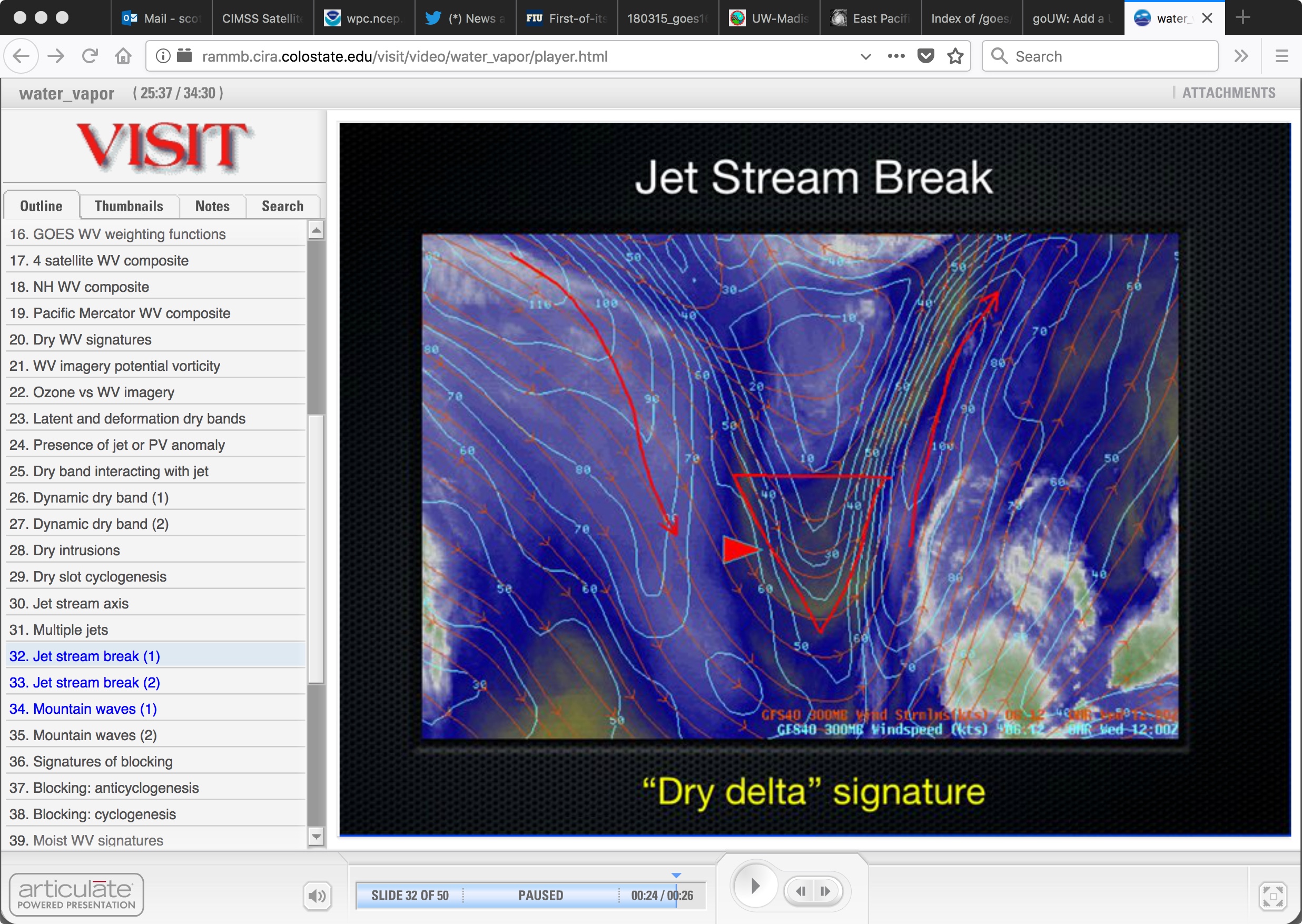The width and height of the screenshot is (1302, 924).
Task: Open the Notes tab
Action: [x=212, y=206]
